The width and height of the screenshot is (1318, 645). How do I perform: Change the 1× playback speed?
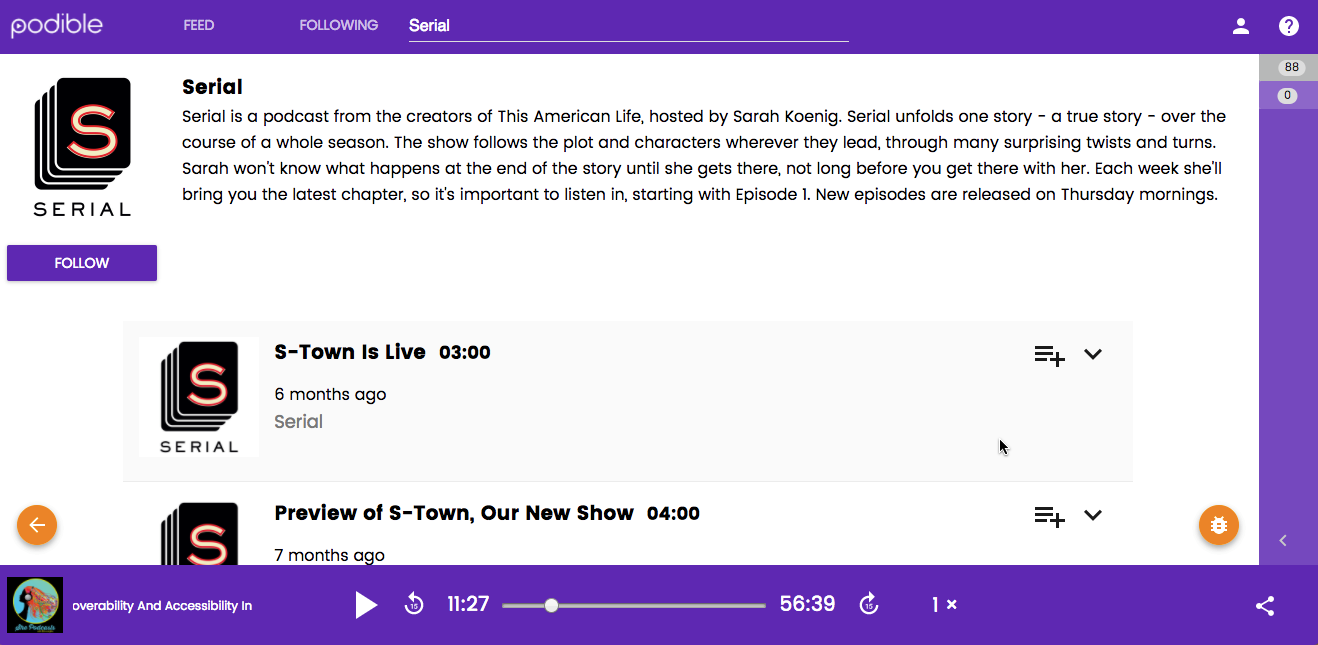[x=944, y=605]
